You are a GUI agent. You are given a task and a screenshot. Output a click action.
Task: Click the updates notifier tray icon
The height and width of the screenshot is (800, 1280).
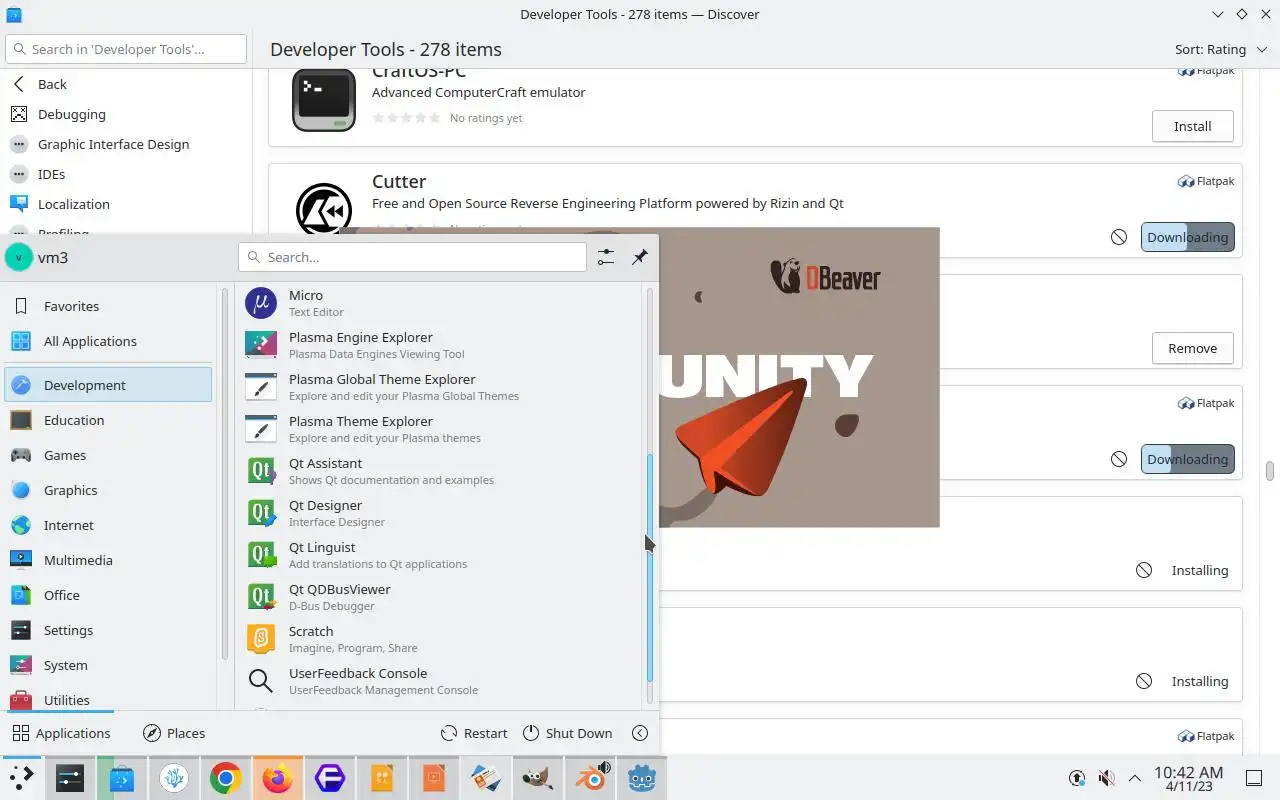pyautogui.click(x=1077, y=777)
